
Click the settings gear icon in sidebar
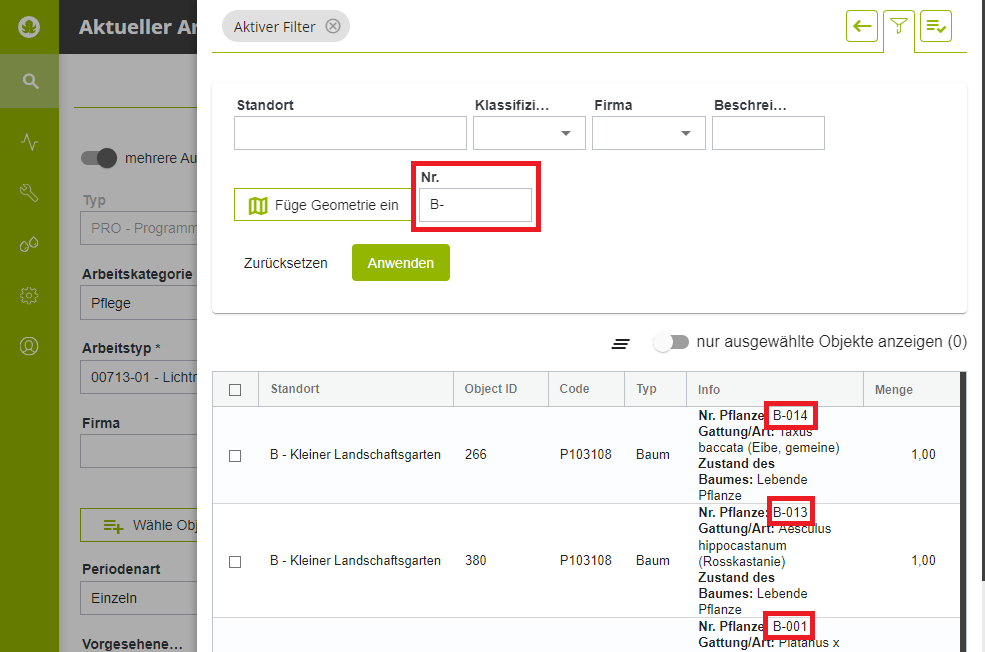tap(29, 295)
